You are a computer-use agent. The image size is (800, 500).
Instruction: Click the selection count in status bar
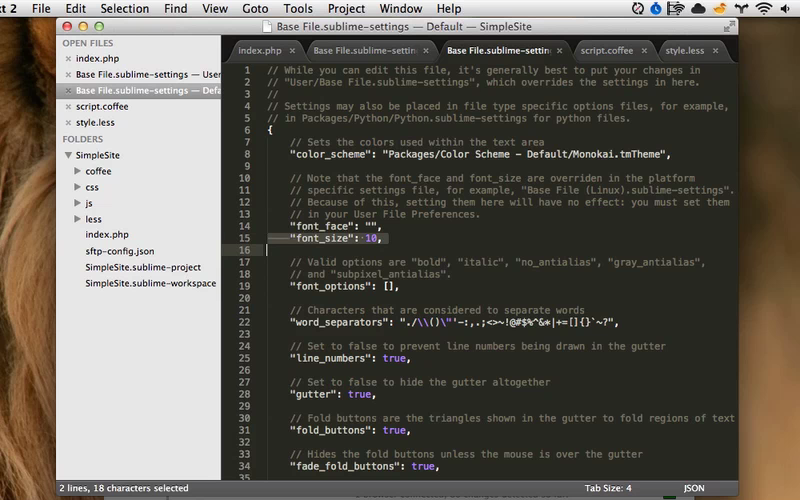pos(124,488)
